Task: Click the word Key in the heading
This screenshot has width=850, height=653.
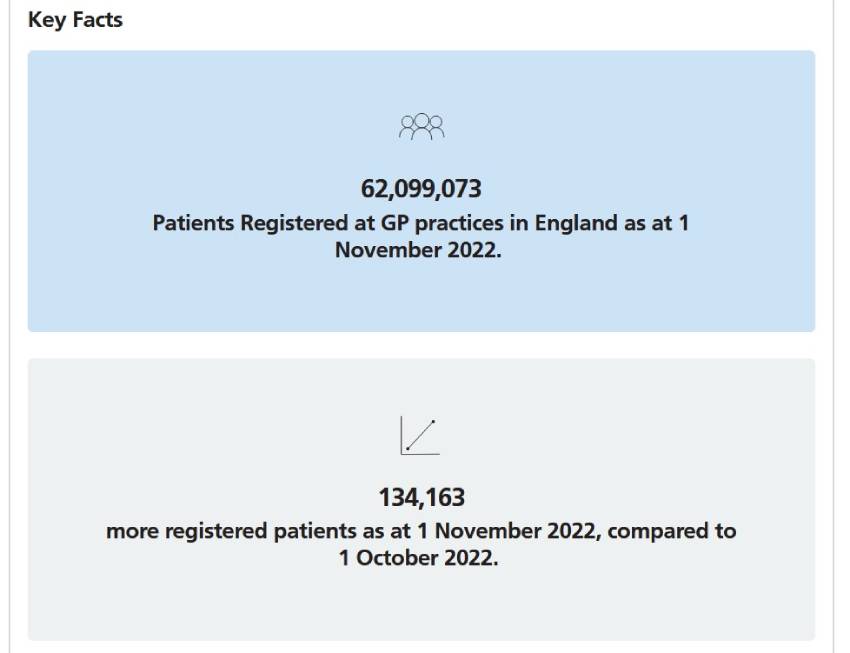Action: [x=47, y=21]
